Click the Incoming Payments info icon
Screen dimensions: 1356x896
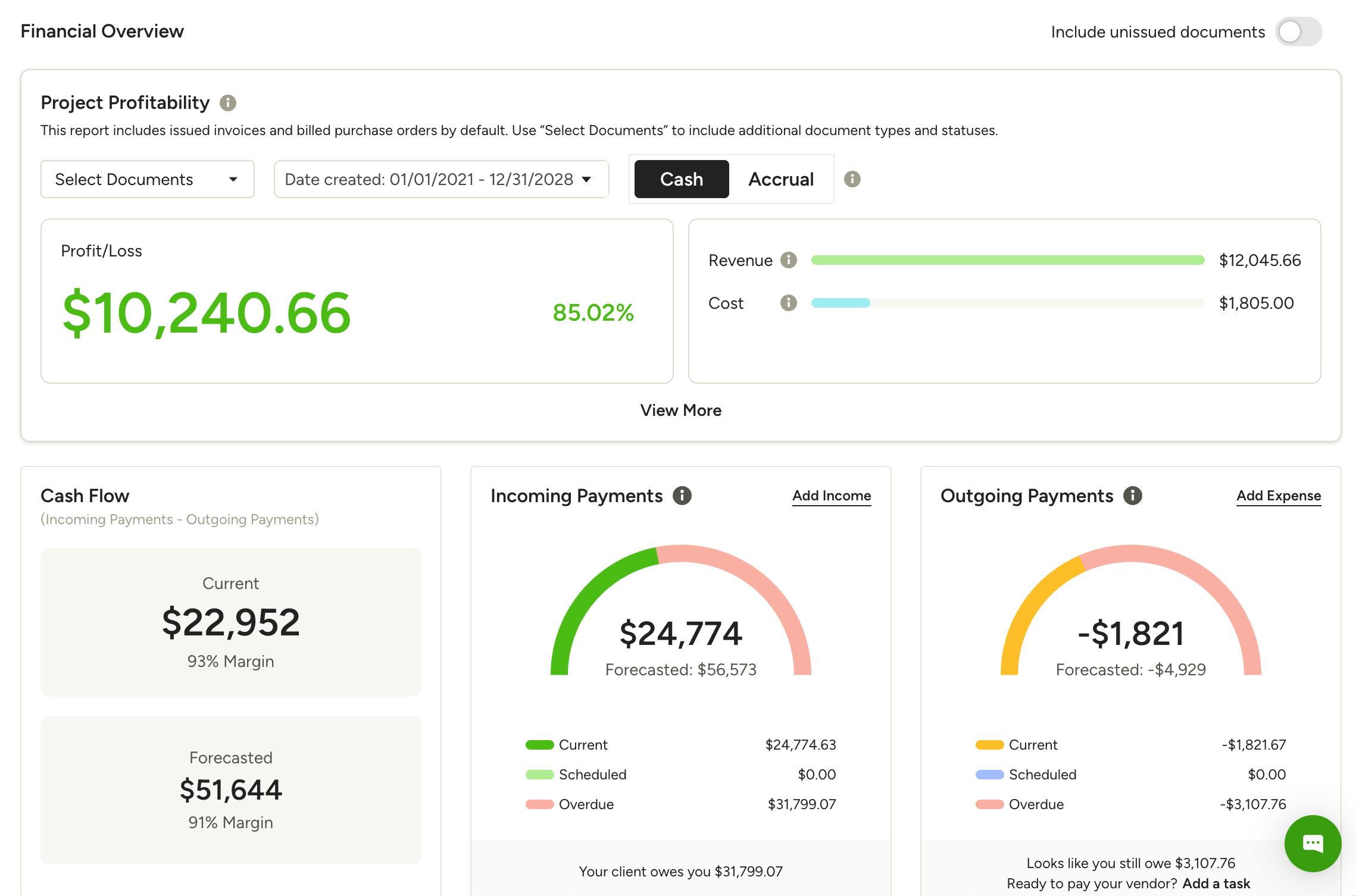pos(682,496)
